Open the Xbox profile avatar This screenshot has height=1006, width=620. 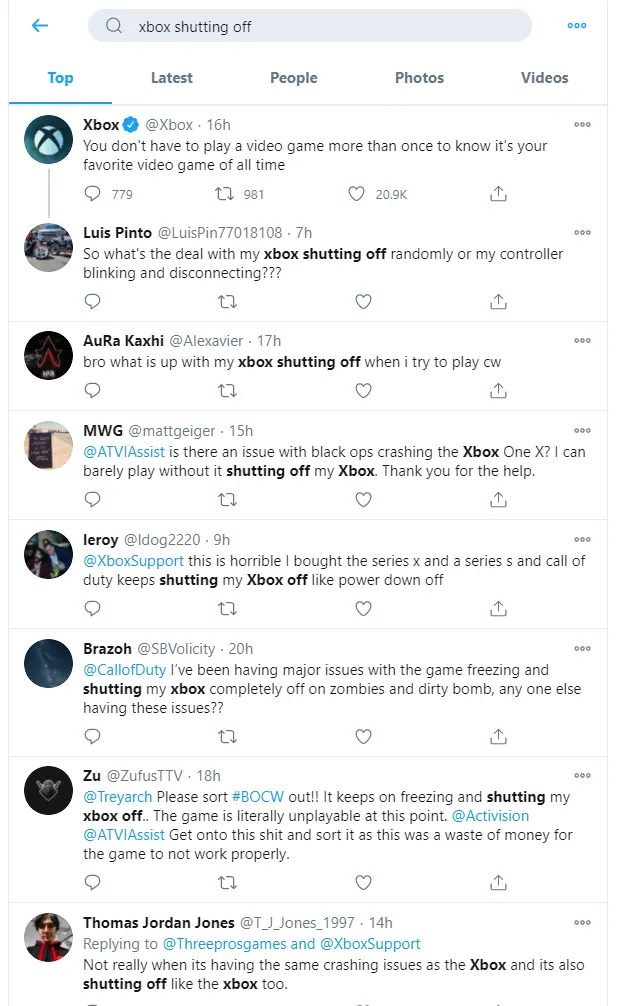click(x=48, y=139)
